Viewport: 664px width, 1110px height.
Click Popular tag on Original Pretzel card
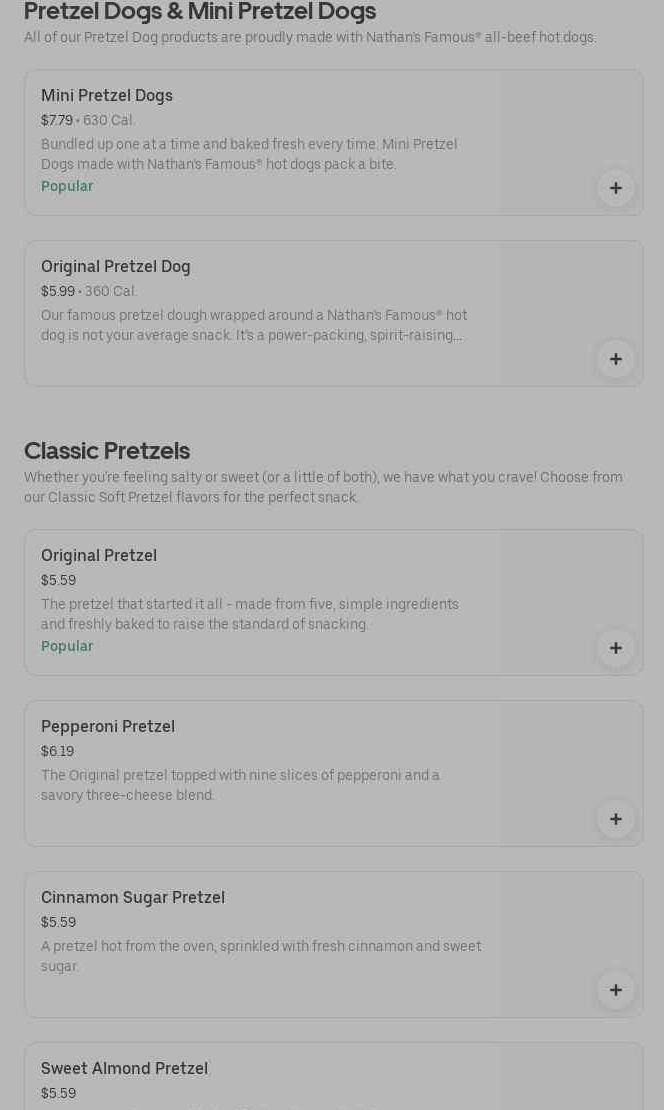67,647
